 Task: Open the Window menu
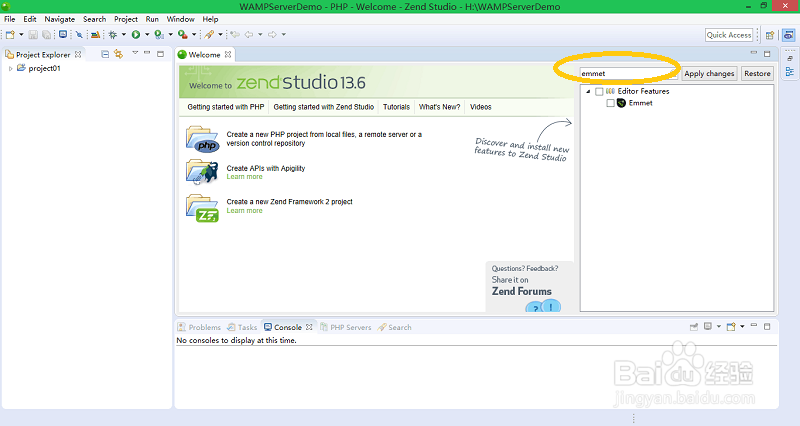181,19
